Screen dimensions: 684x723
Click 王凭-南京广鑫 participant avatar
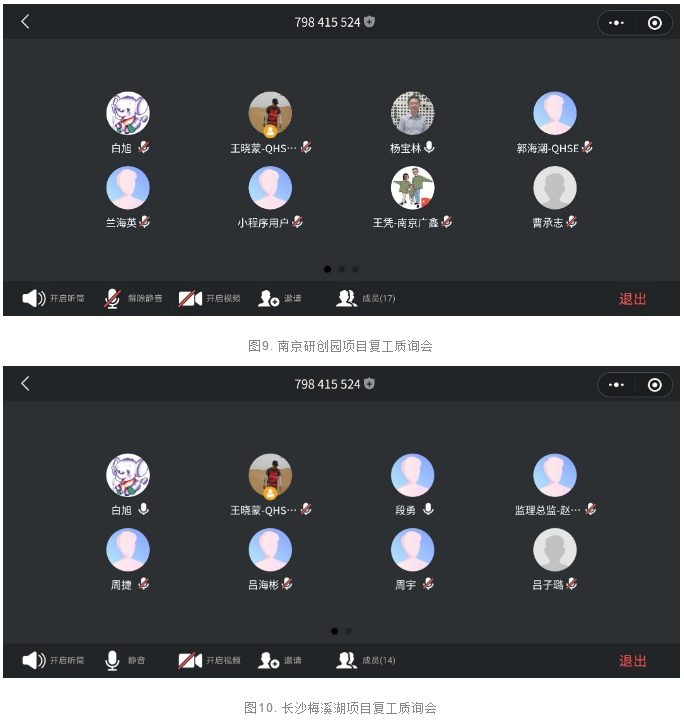tap(412, 188)
